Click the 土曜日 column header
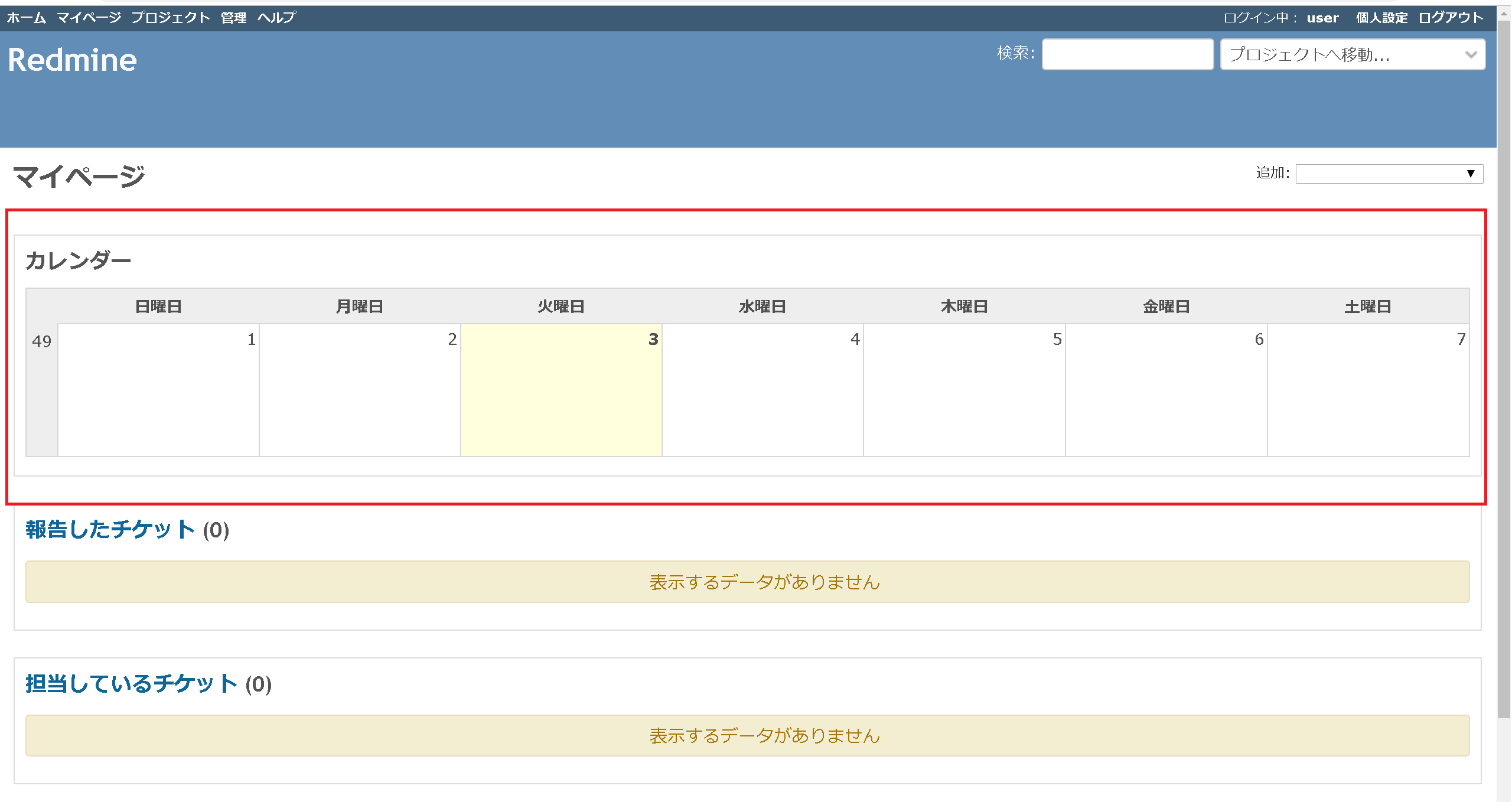This screenshot has width=1512, height=802. coord(1368,307)
